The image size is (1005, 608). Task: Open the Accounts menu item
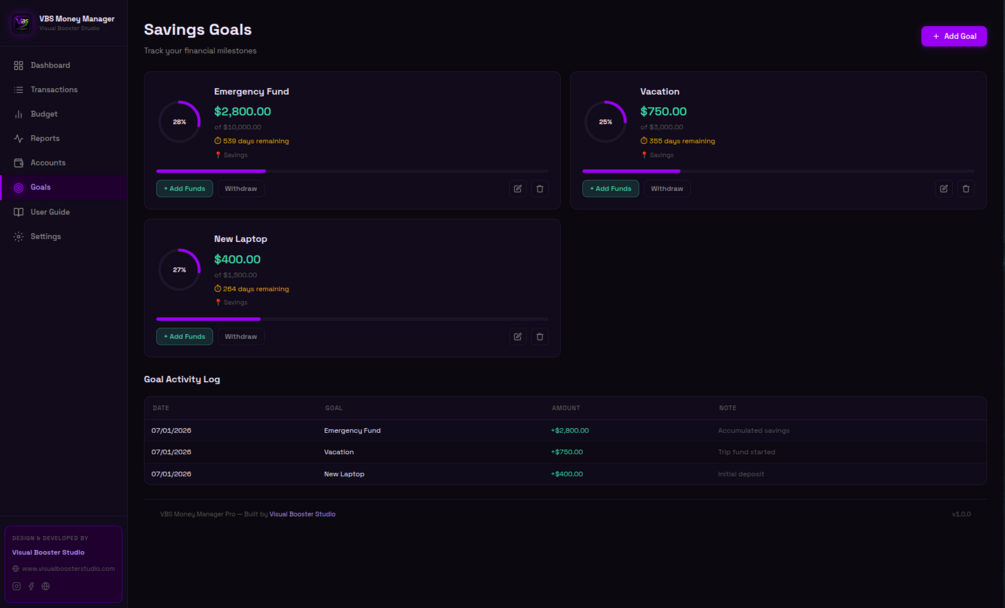click(63, 163)
